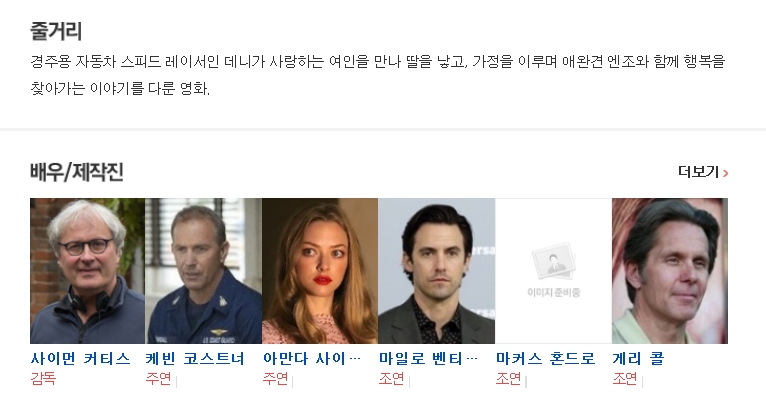Viewport: 766px width, 413px height.
Task: Click the 감독 role label
Action: pos(43,378)
